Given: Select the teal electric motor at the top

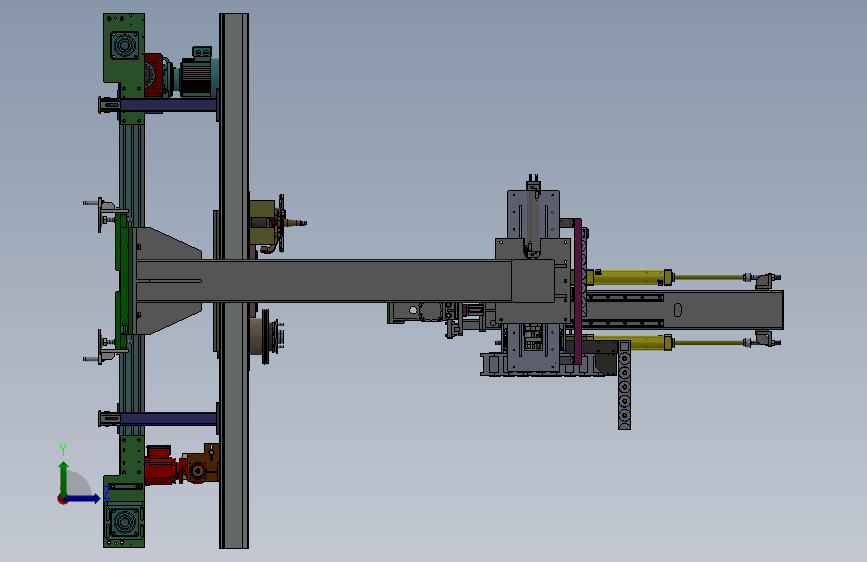Looking at the screenshot, I should click(x=199, y=74).
